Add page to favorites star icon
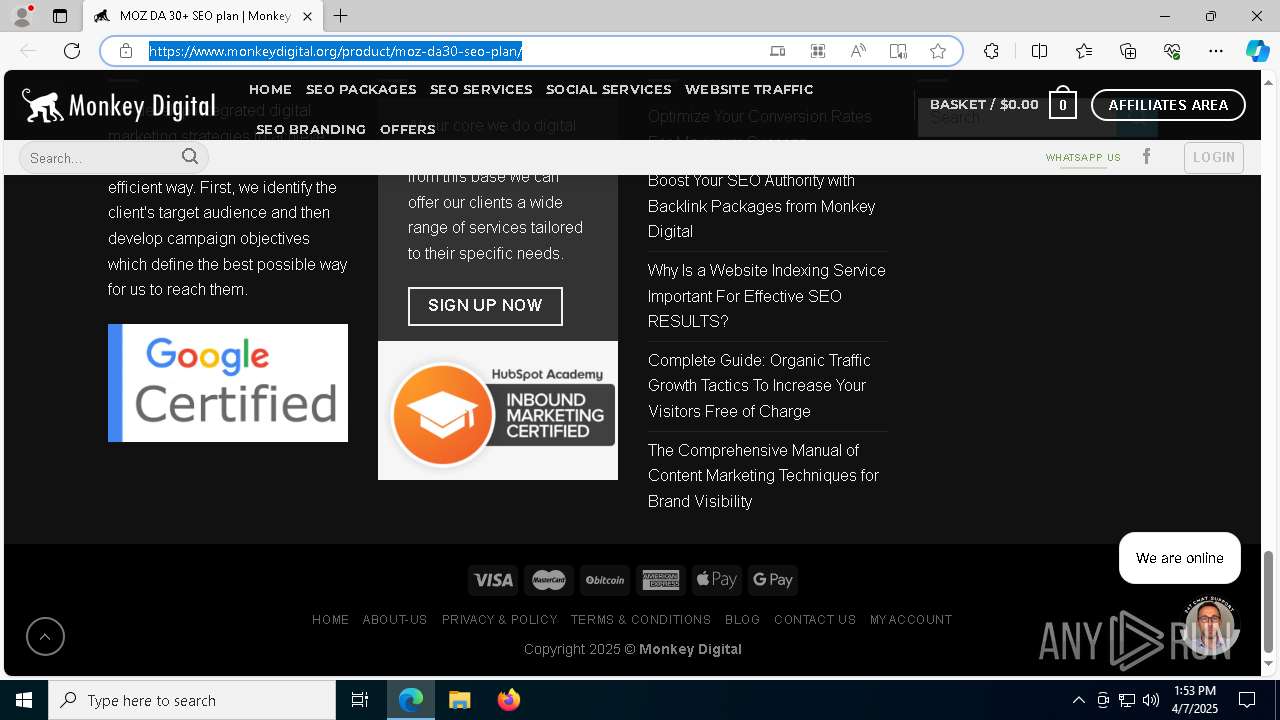1280x720 pixels. tap(937, 51)
